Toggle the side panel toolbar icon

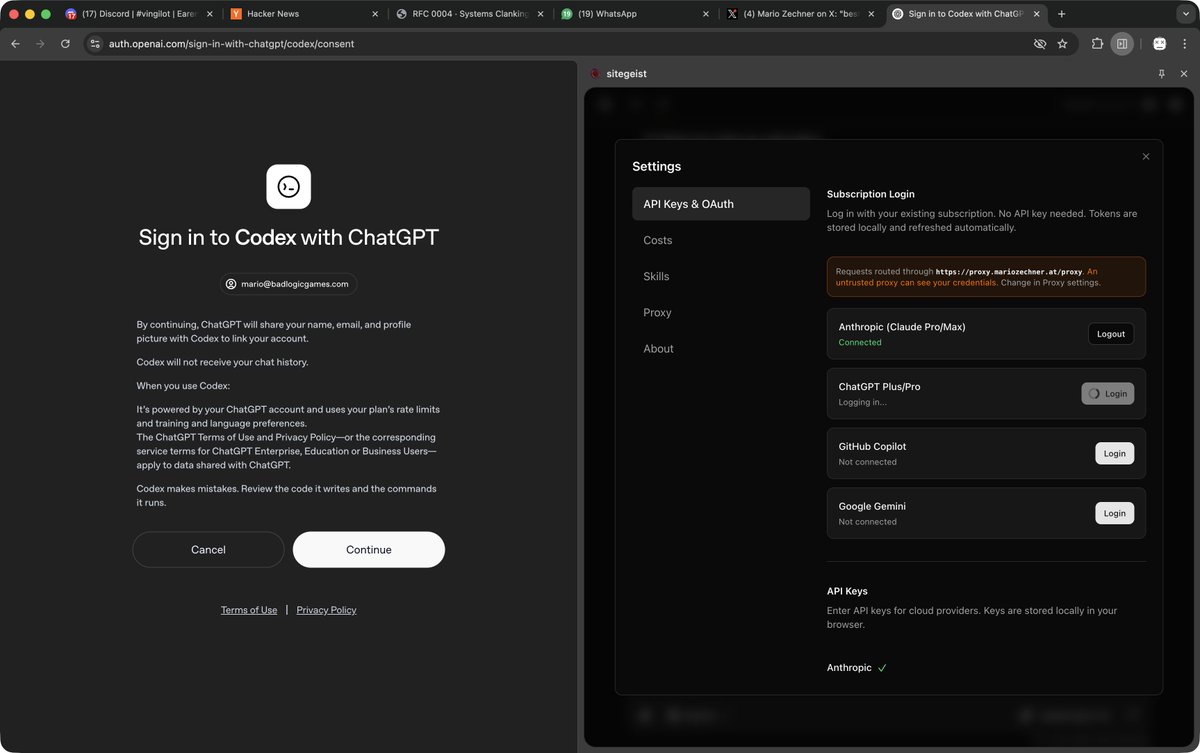click(1122, 44)
